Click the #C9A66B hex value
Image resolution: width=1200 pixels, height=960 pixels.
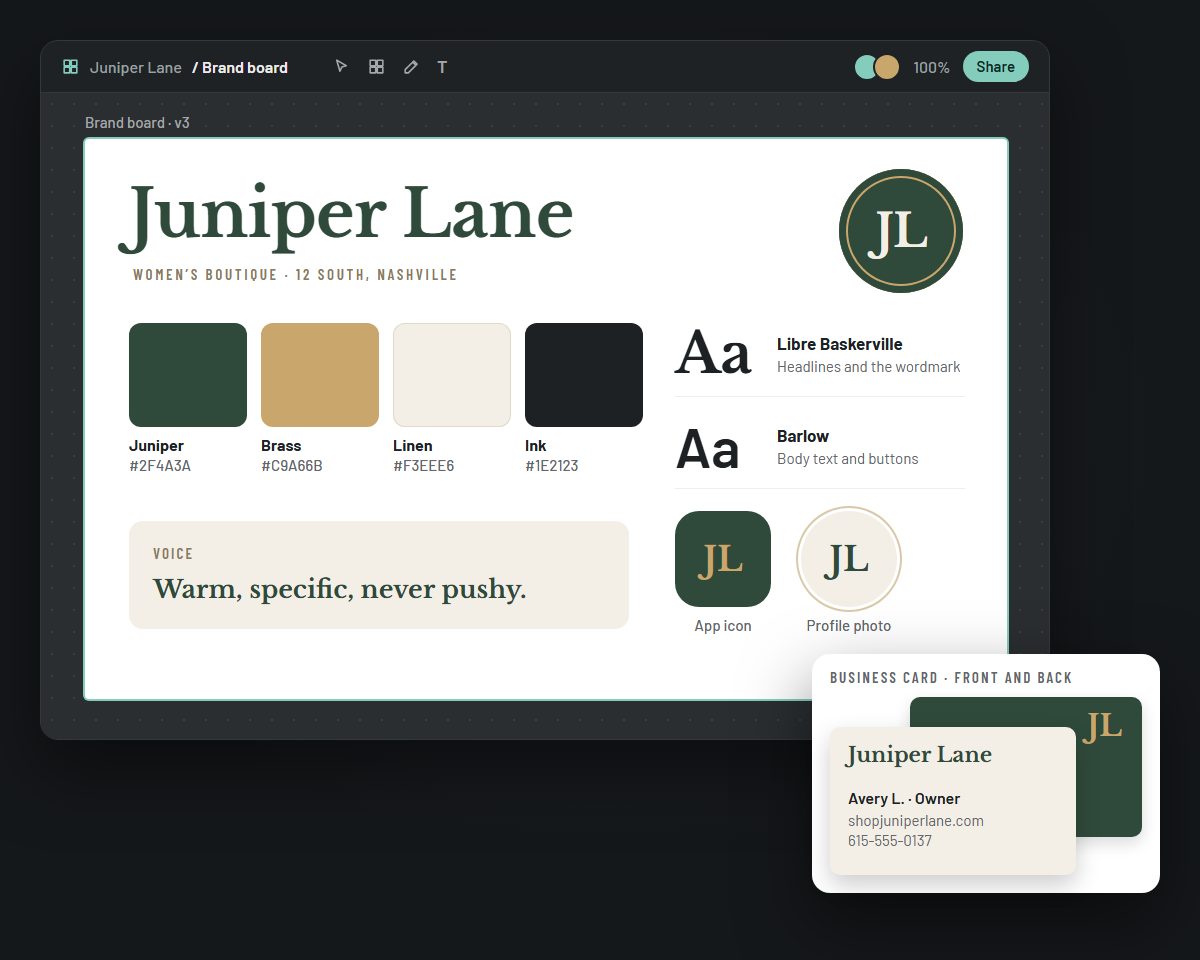[x=292, y=466]
